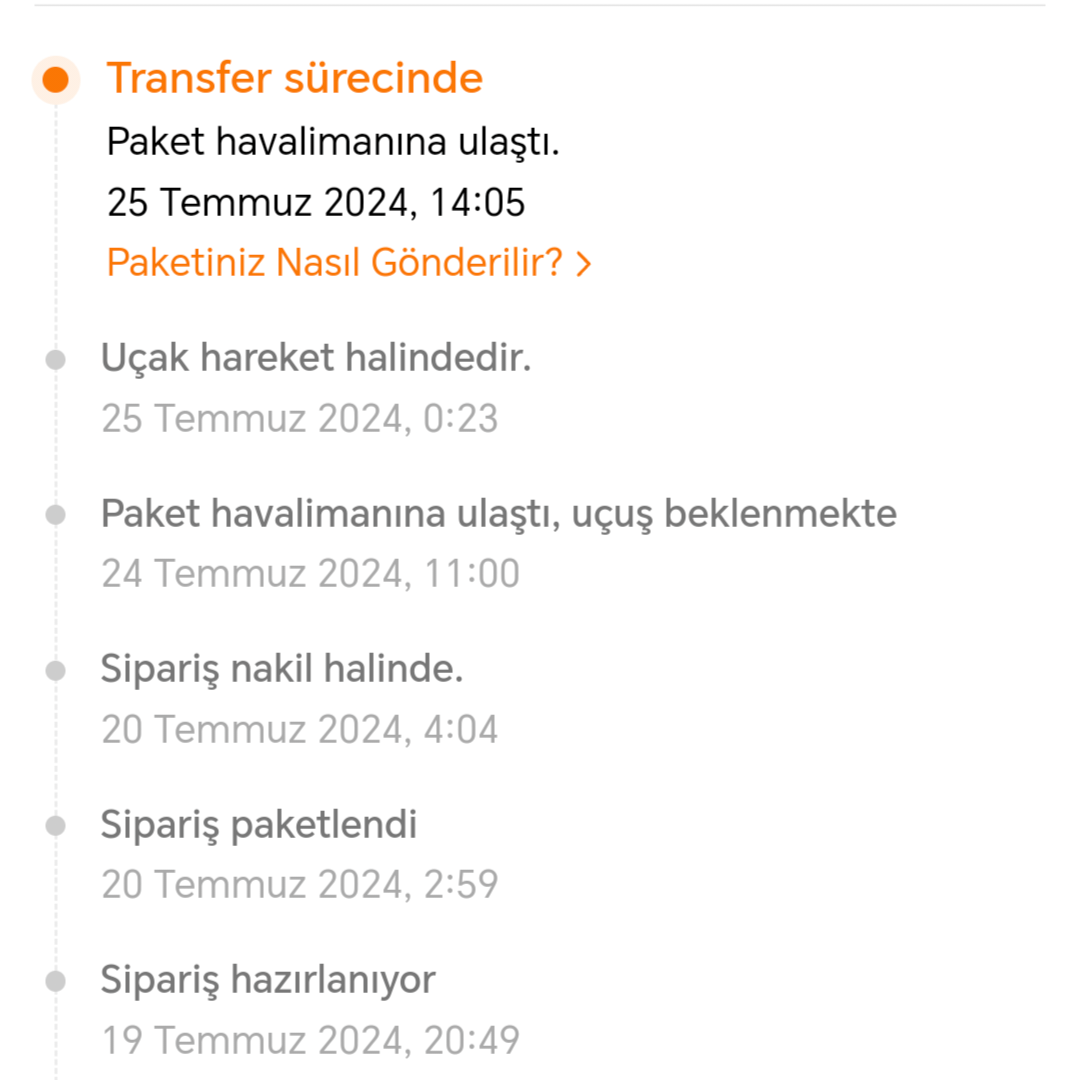Select 'Paket havalimanına ulaştı, uçuş beklenmekte' entry
The height and width of the screenshot is (1080, 1078).
(499, 514)
